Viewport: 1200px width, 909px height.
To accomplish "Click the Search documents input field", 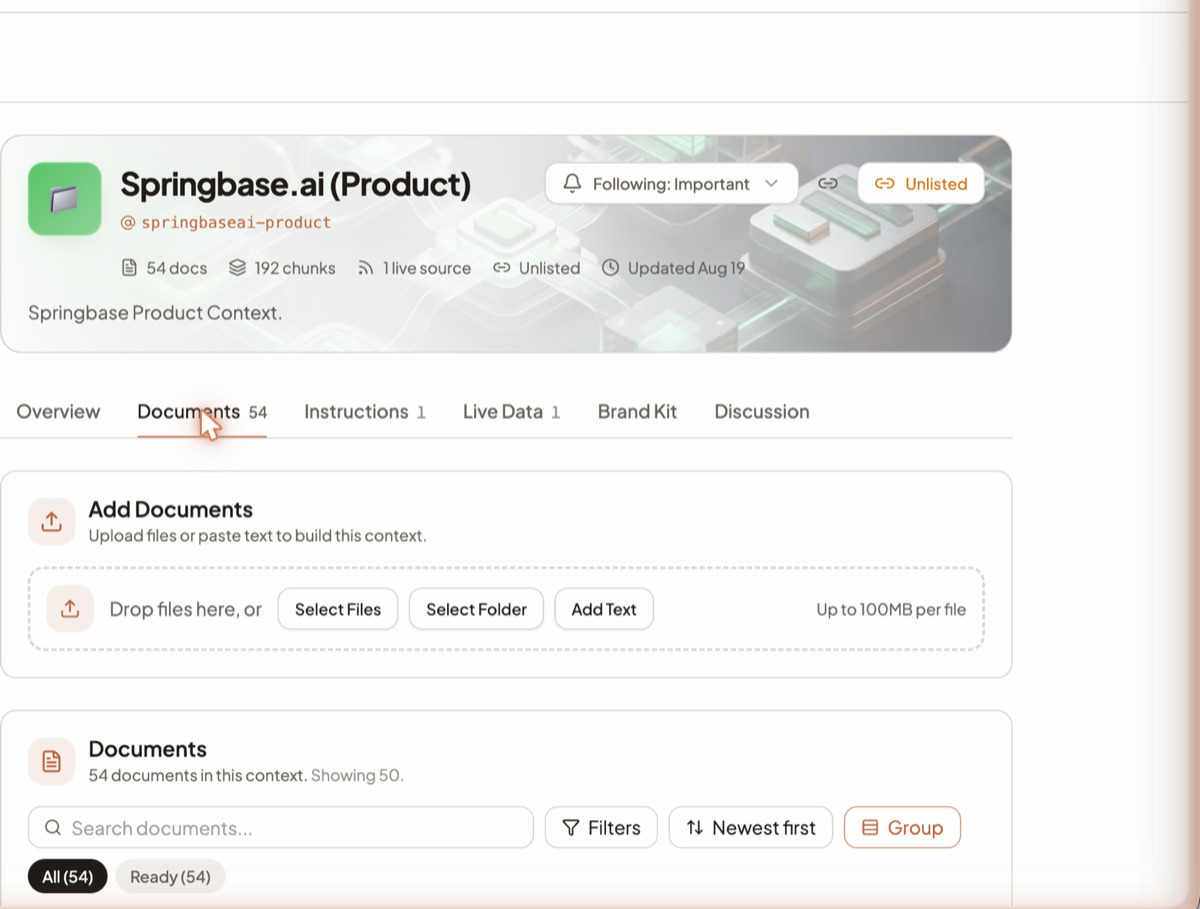I will tap(281, 828).
